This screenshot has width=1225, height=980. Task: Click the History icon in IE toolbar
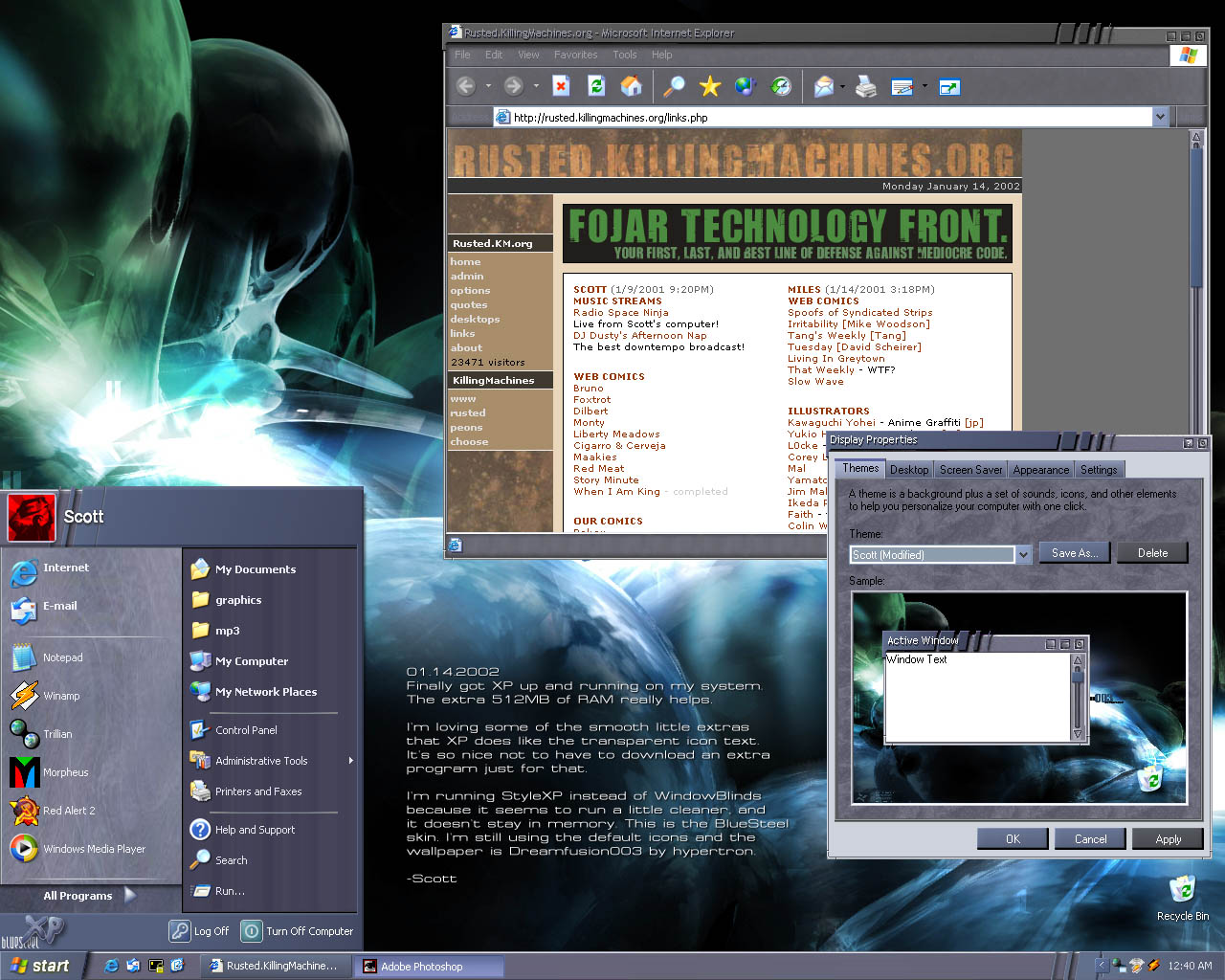pos(782,87)
